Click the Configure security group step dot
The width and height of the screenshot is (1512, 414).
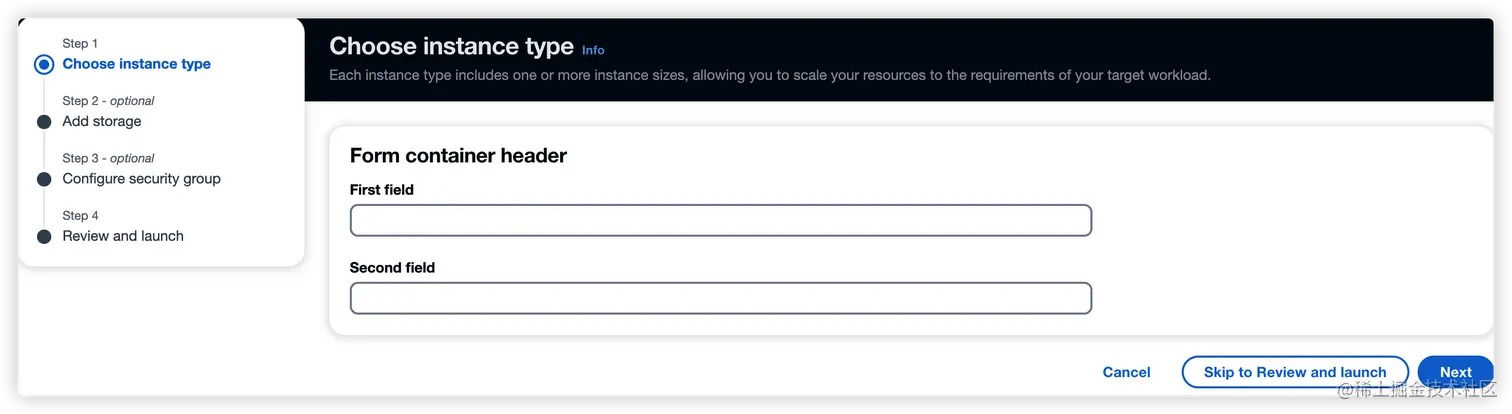pyautogui.click(x=44, y=180)
